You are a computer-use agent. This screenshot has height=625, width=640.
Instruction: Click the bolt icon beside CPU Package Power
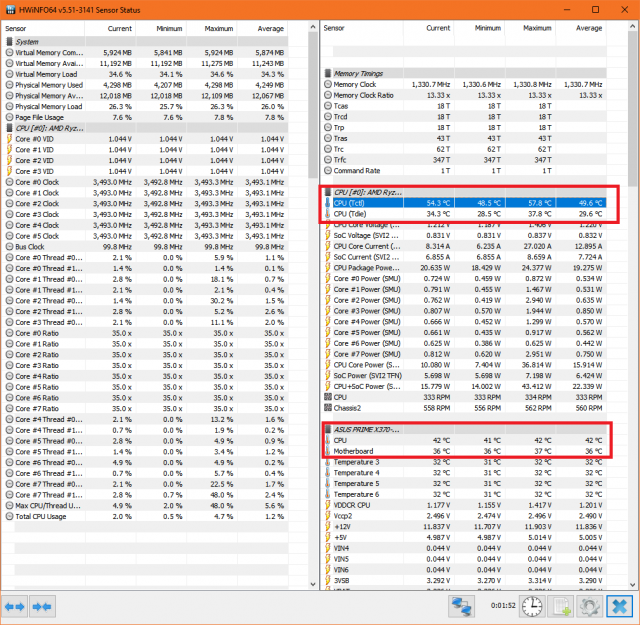327,268
